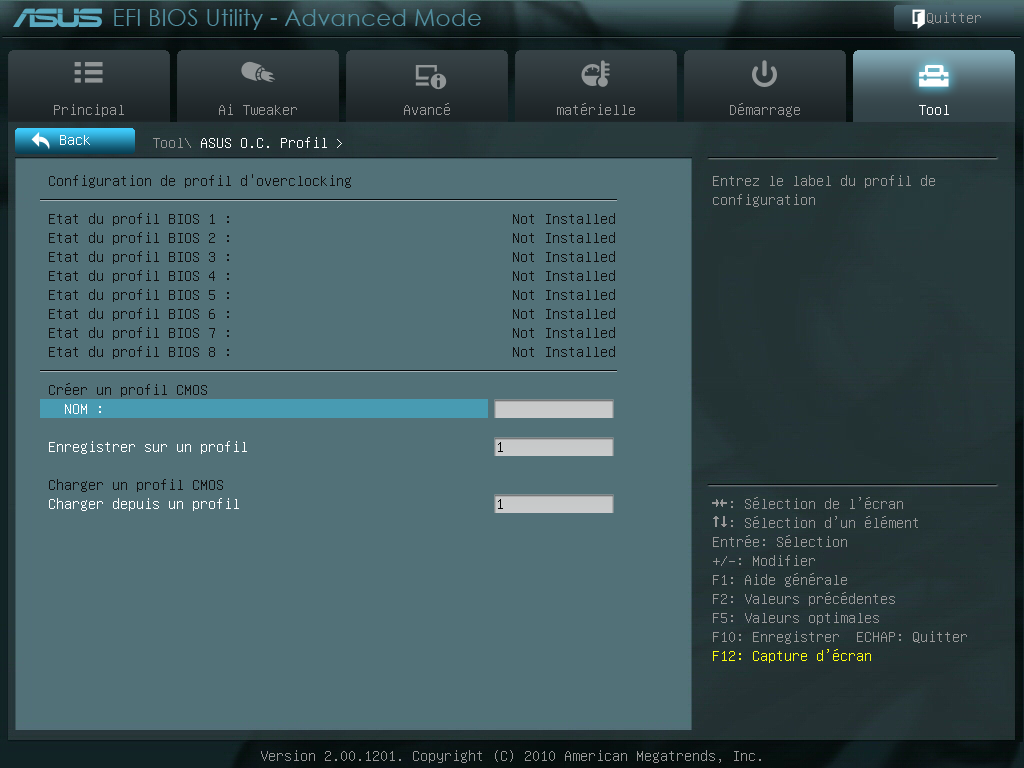Click the Avancé chip info icon
This screenshot has height=768, width=1024.
[428, 75]
